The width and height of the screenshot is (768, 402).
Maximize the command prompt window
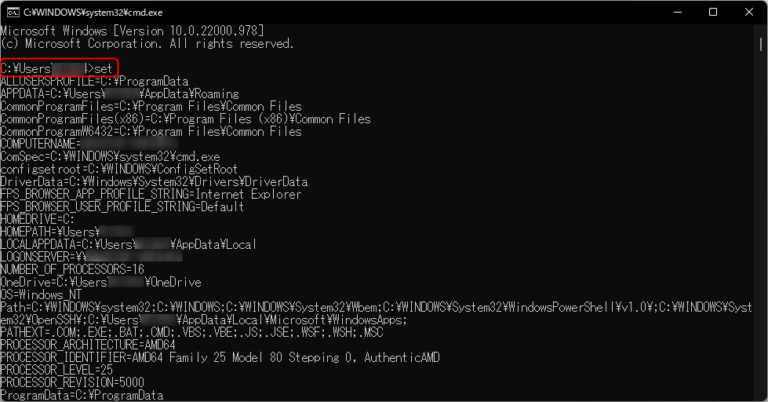712,12
